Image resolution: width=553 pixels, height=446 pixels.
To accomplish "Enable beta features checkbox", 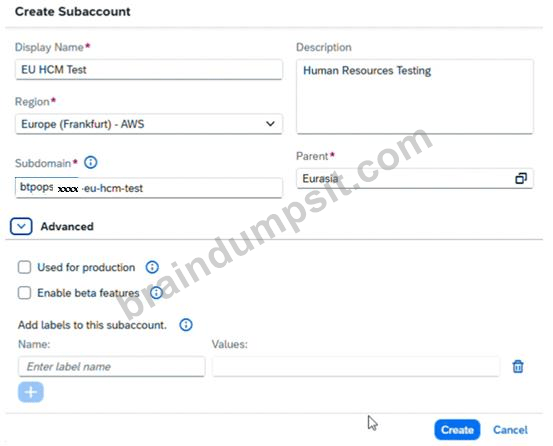I will coord(24,293).
